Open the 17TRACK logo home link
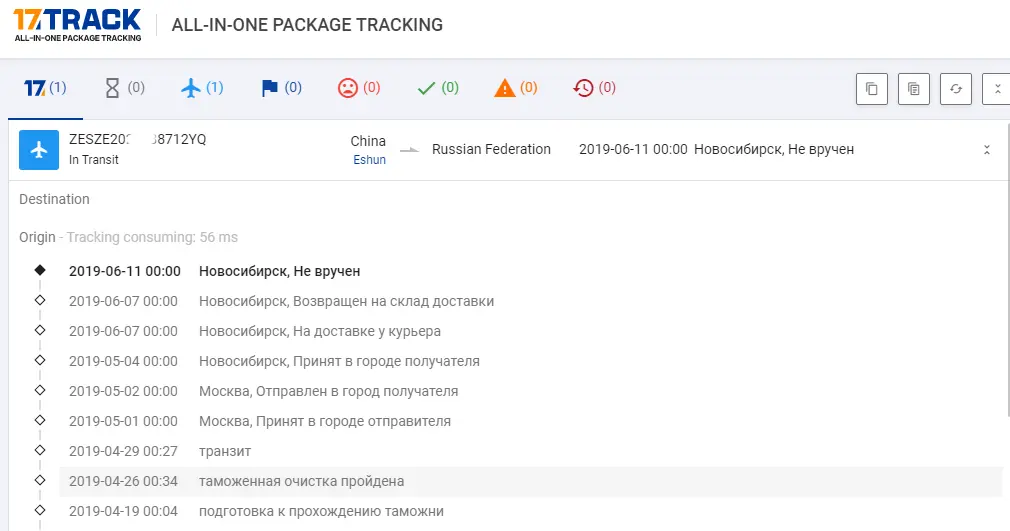The image size is (1010, 531). point(77,25)
